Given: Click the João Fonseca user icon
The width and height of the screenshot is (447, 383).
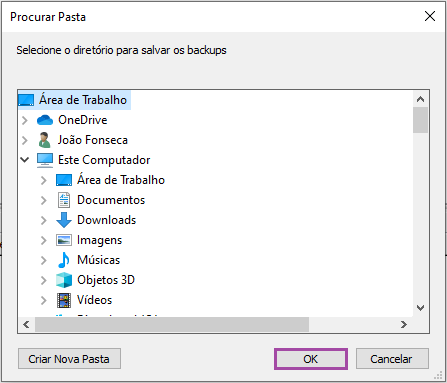Looking at the screenshot, I should tap(45, 140).
